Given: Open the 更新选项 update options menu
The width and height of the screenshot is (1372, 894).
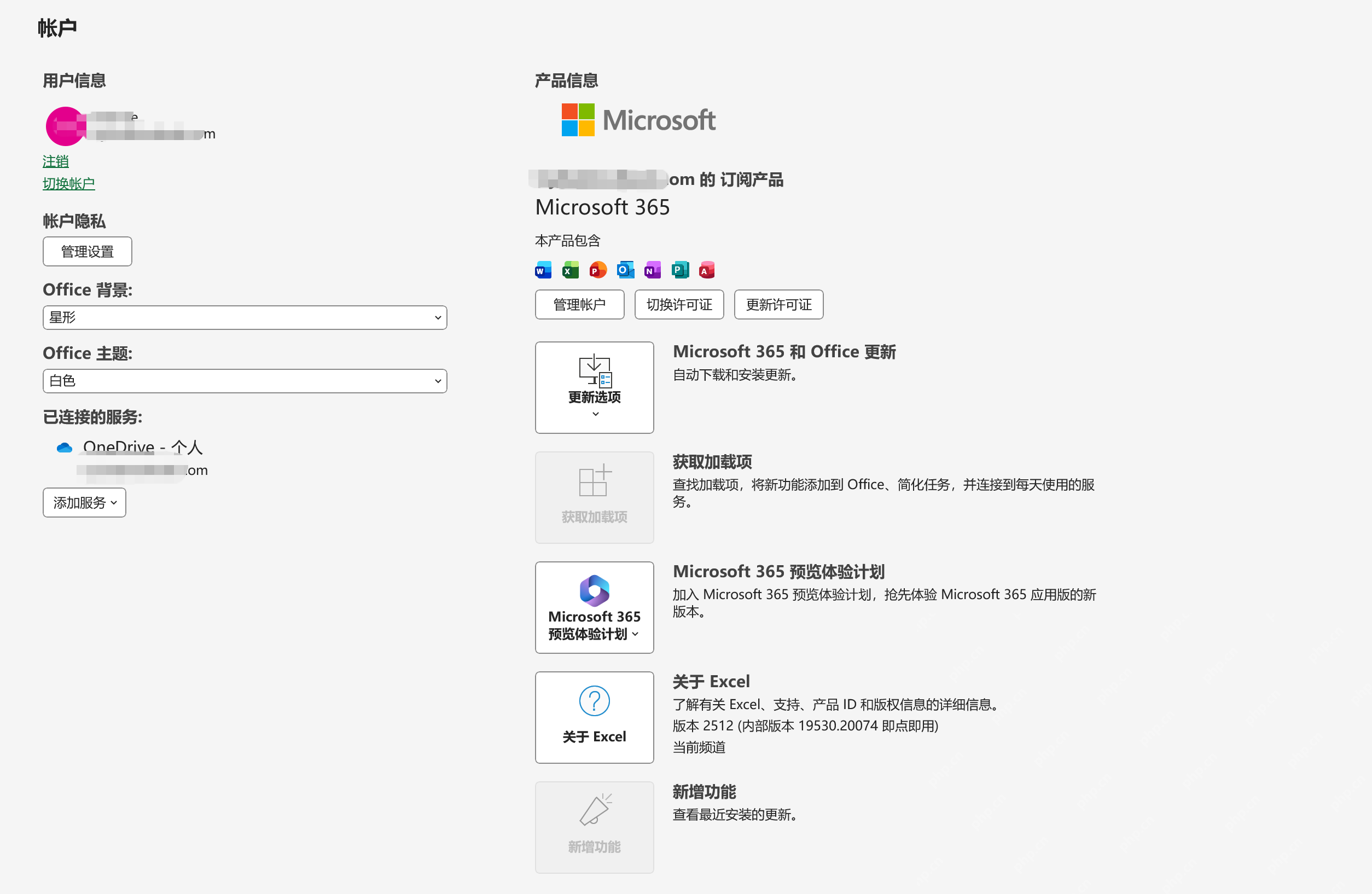Looking at the screenshot, I should click(594, 387).
